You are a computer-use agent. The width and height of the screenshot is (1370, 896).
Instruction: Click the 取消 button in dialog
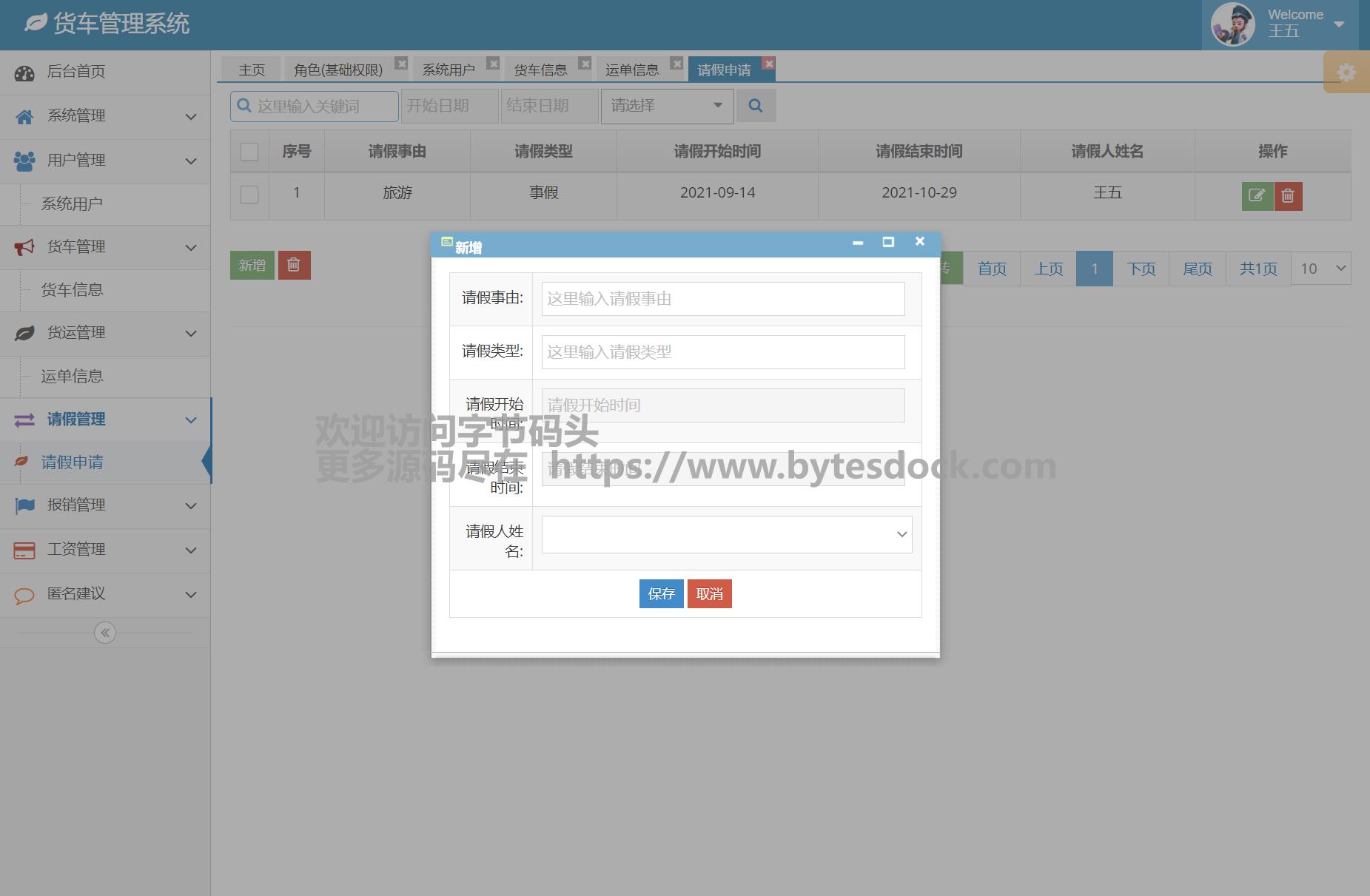tap(709, 594)
